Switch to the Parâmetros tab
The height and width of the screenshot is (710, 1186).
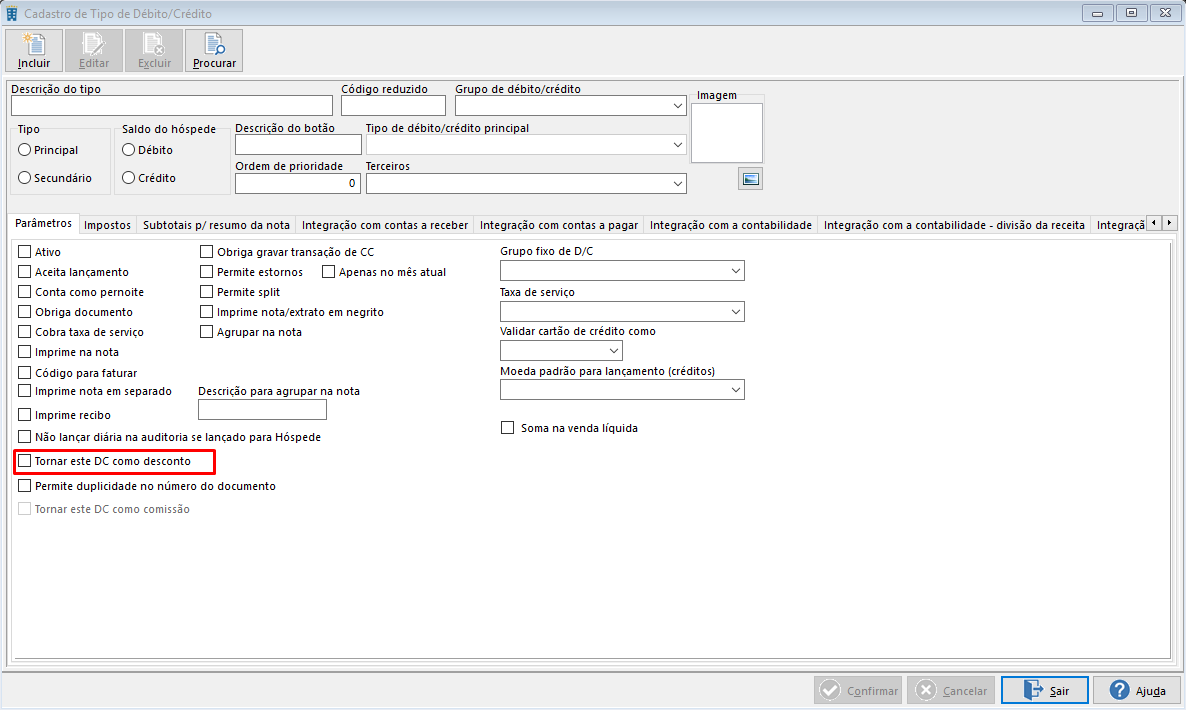(x=43, y=223)
